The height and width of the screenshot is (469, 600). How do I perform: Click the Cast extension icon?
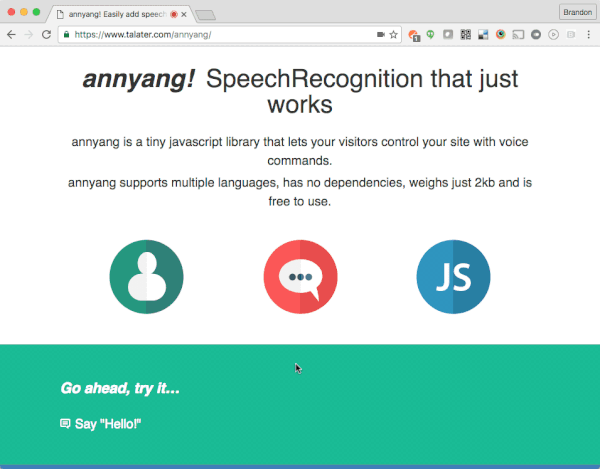[518, 35]
